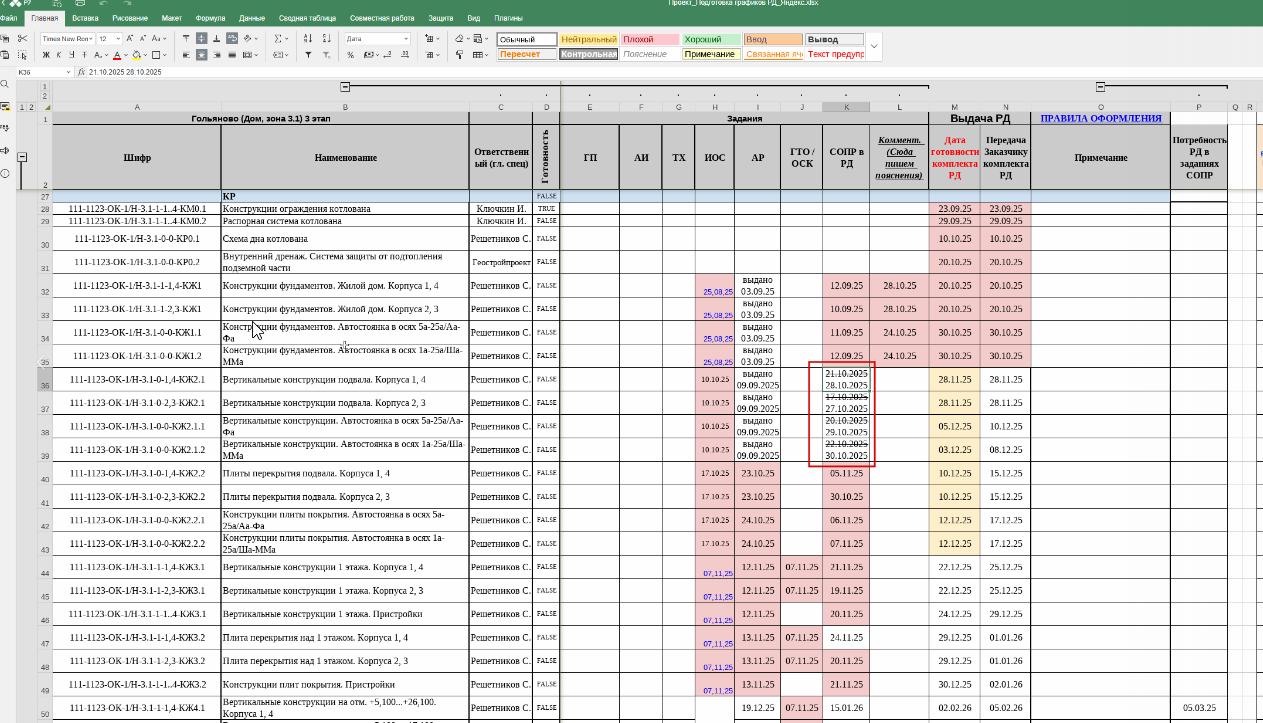The width and height of the screenshot is (1263, 723).
Task: Toggle bold formatting (Ж)
Action: (x=46, y=55)
